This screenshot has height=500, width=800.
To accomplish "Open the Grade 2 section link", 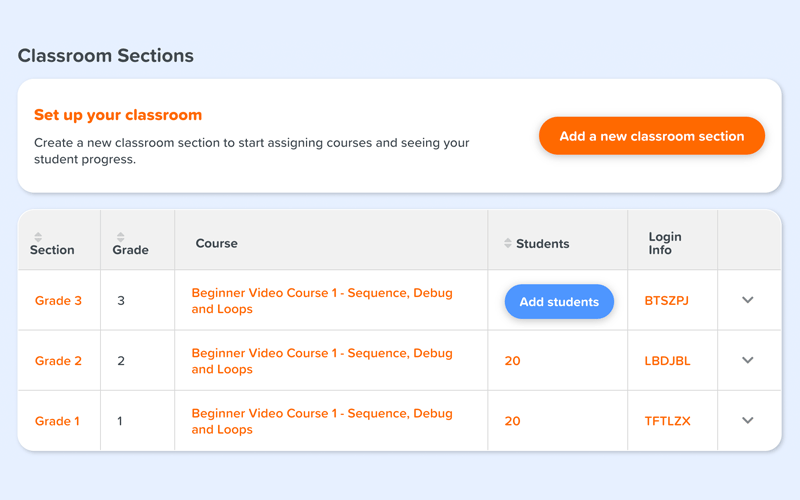I will (58, 361).
